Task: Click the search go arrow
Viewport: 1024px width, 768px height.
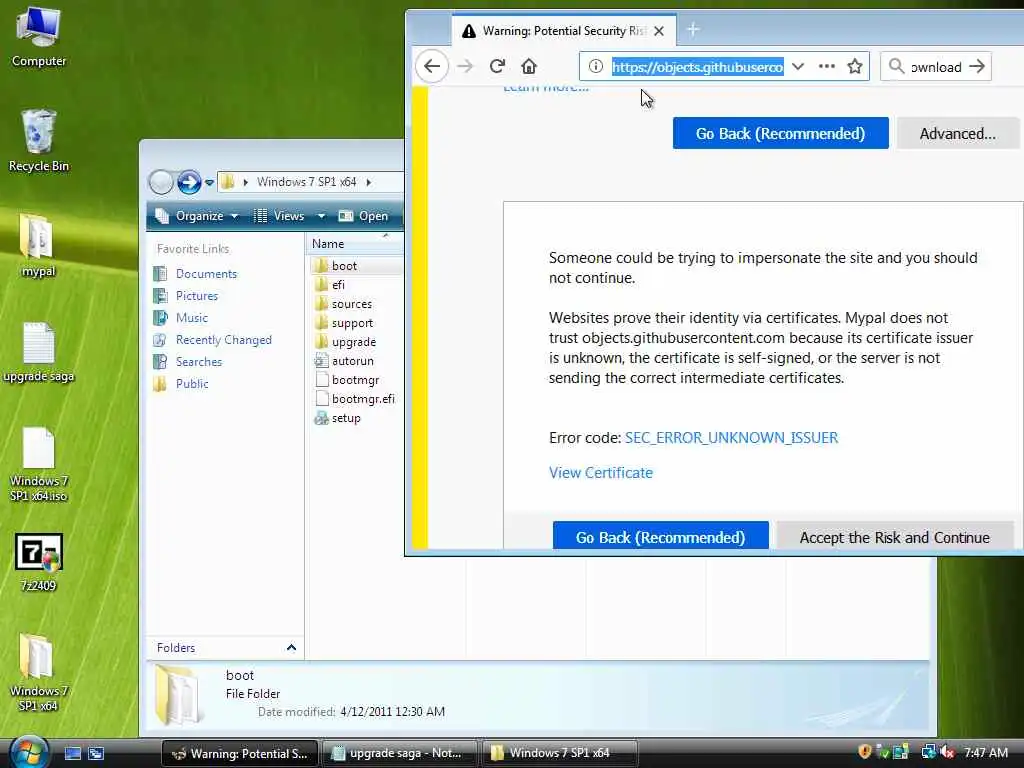Action: pyautogui.click(x=977, y=67)
